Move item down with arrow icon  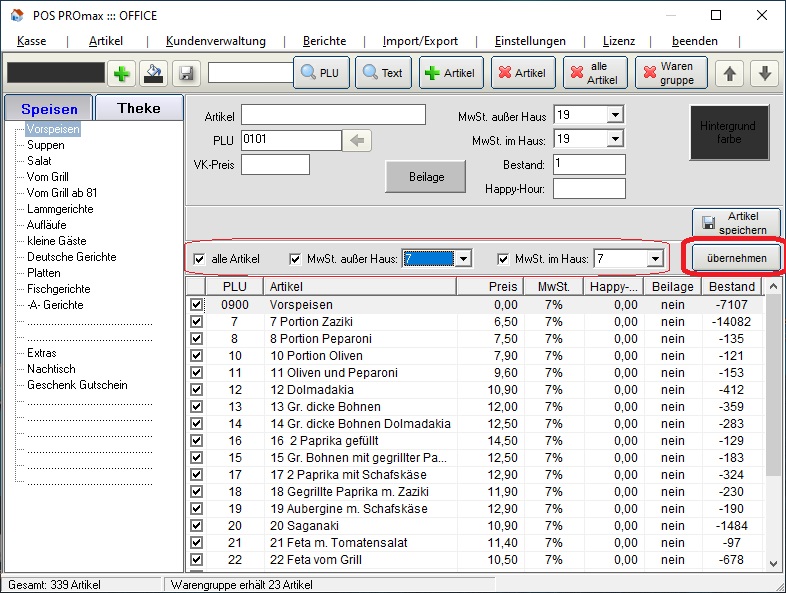764,73
